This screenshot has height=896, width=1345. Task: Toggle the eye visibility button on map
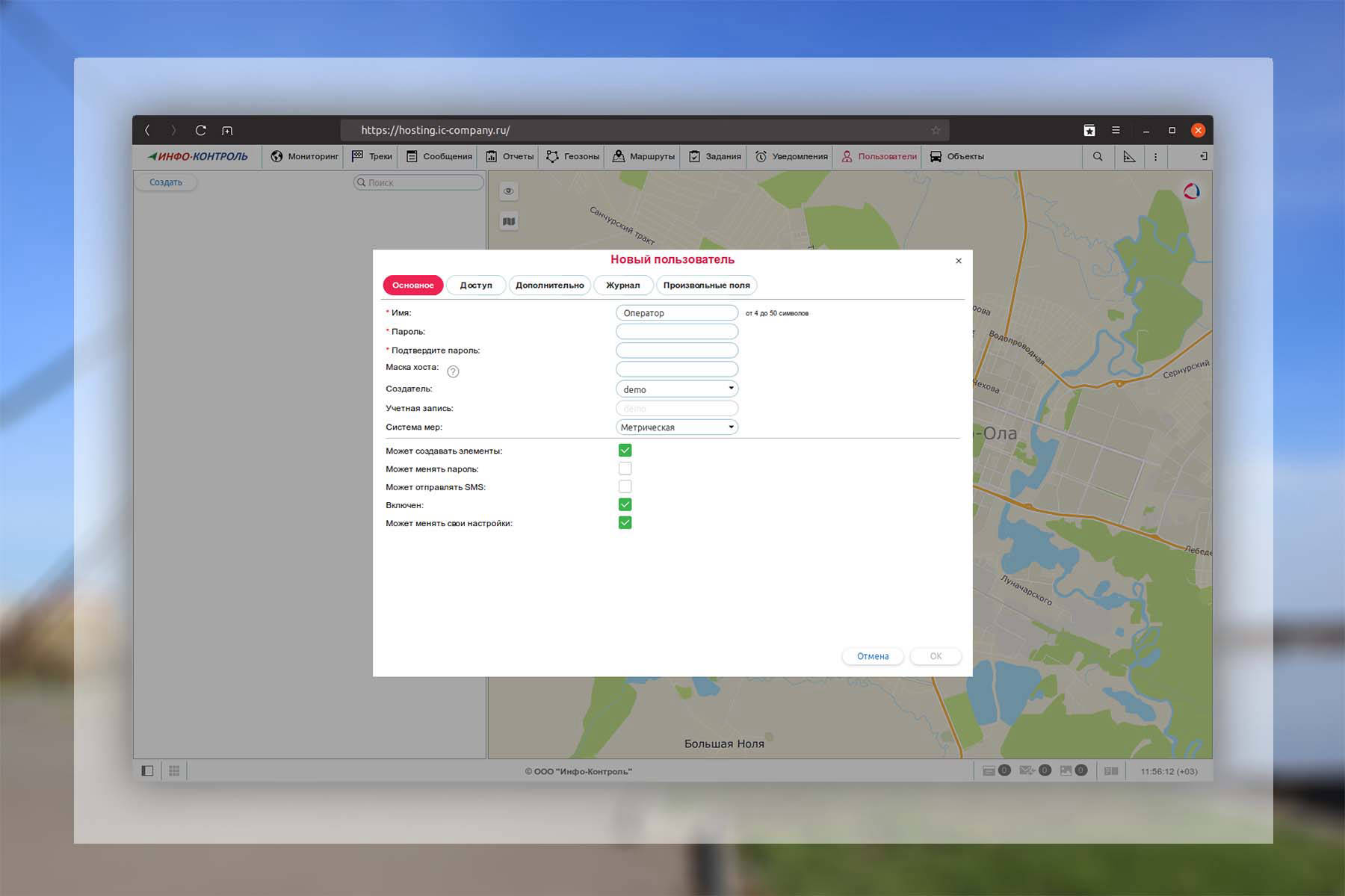pos(509,191)
